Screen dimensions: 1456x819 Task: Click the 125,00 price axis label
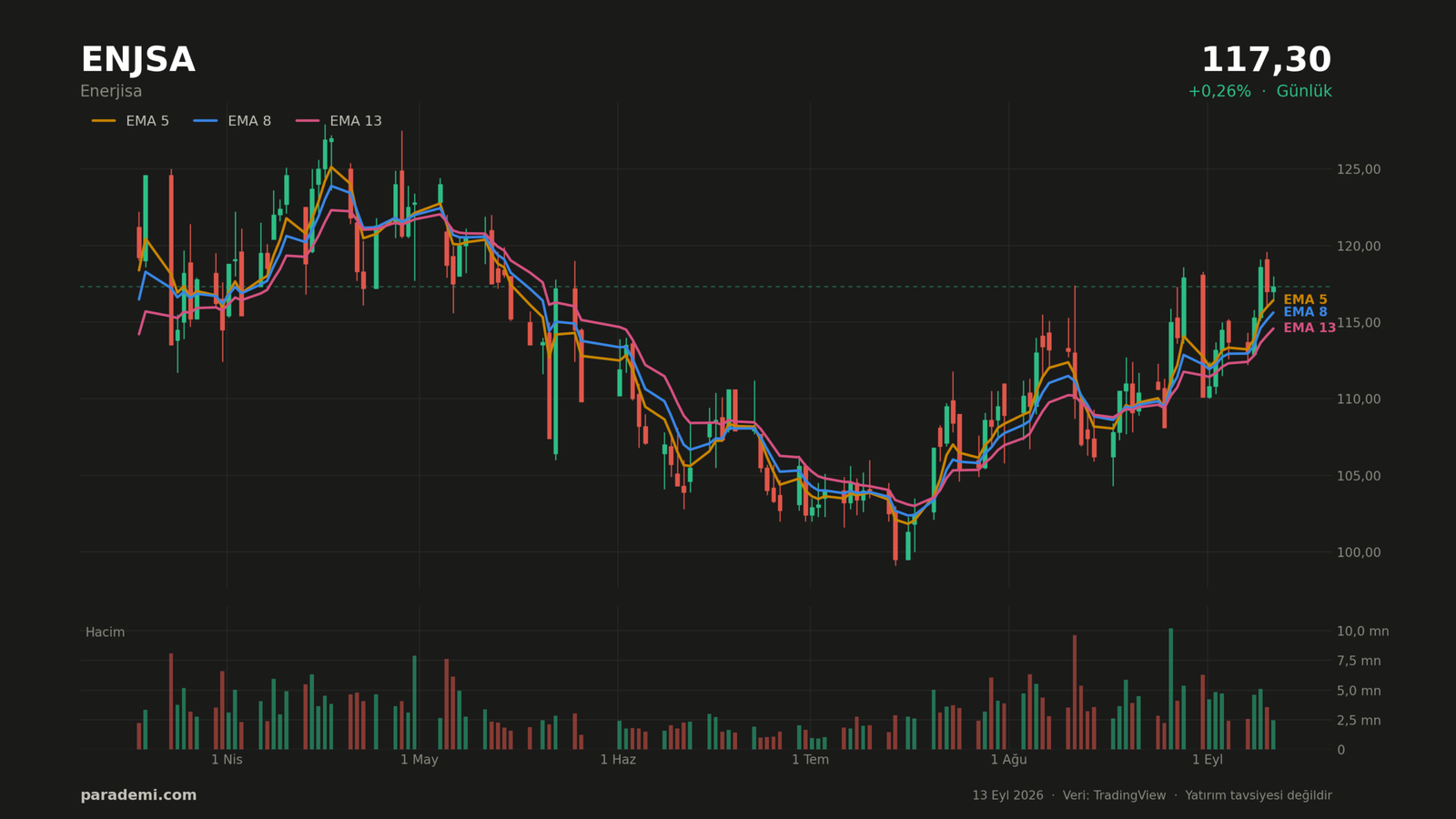tap(1359, 169)
